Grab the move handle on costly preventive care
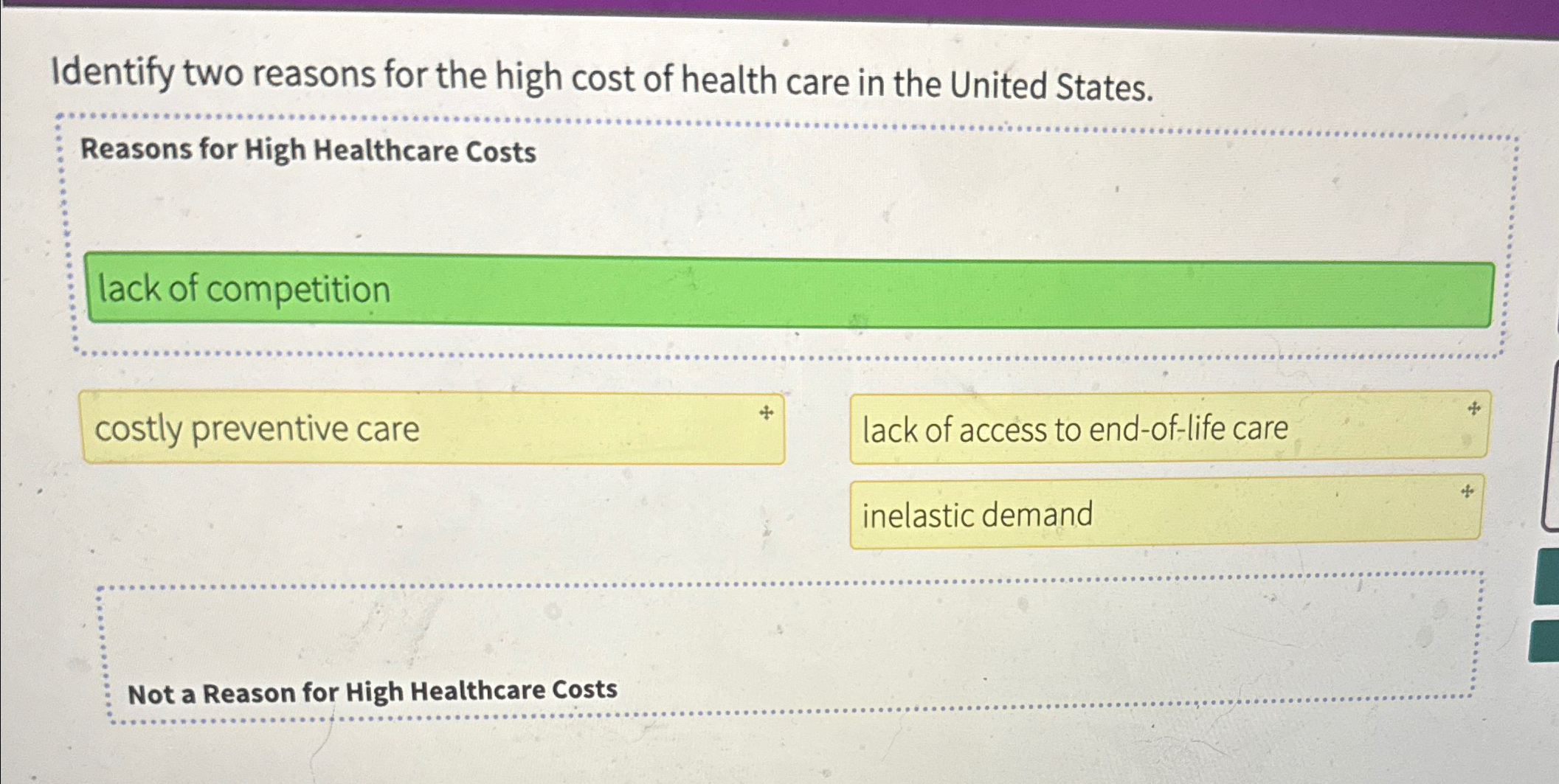 point(766,413)
